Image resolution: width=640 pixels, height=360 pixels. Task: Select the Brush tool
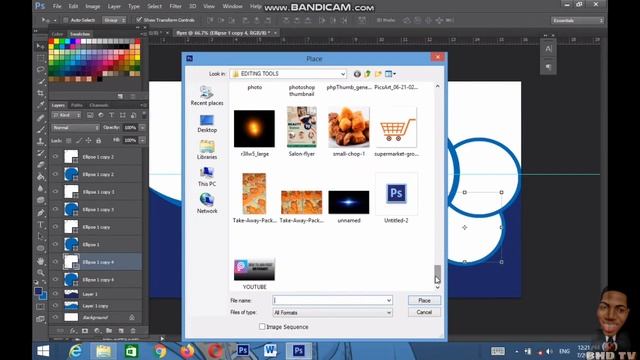pyautogui.click(x=40, y=130)
